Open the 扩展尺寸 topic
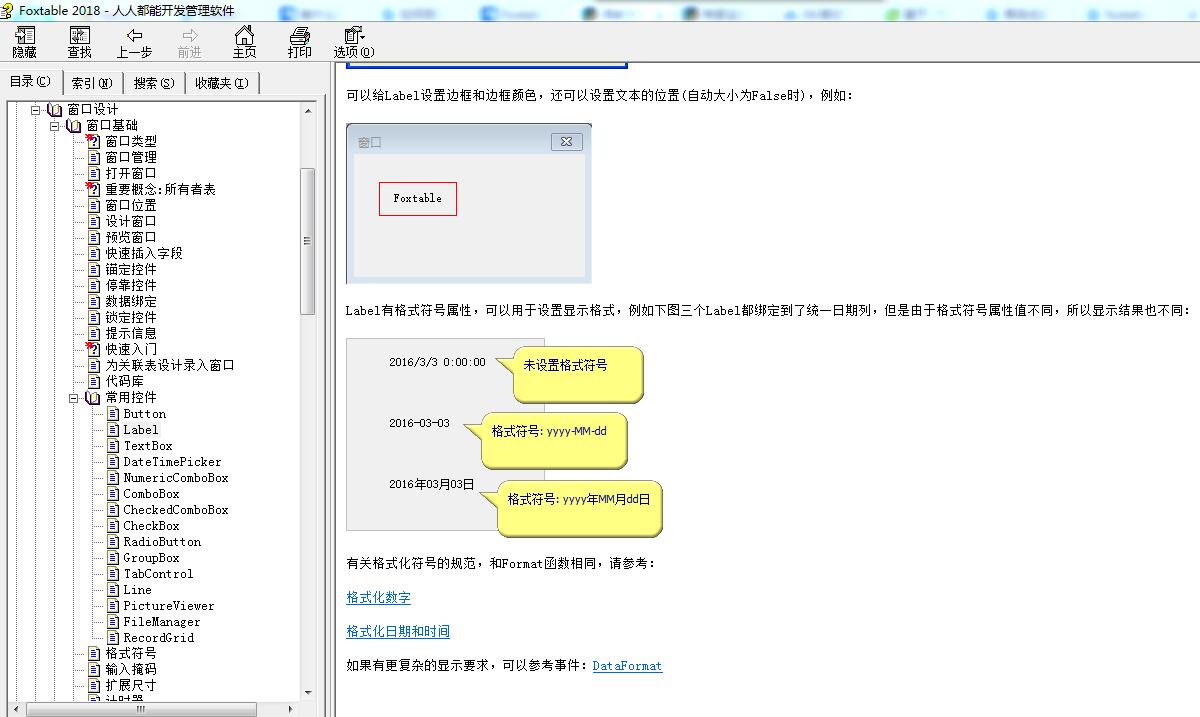The height and width of the screenshot is (717, 1200). tap(131, 685)
